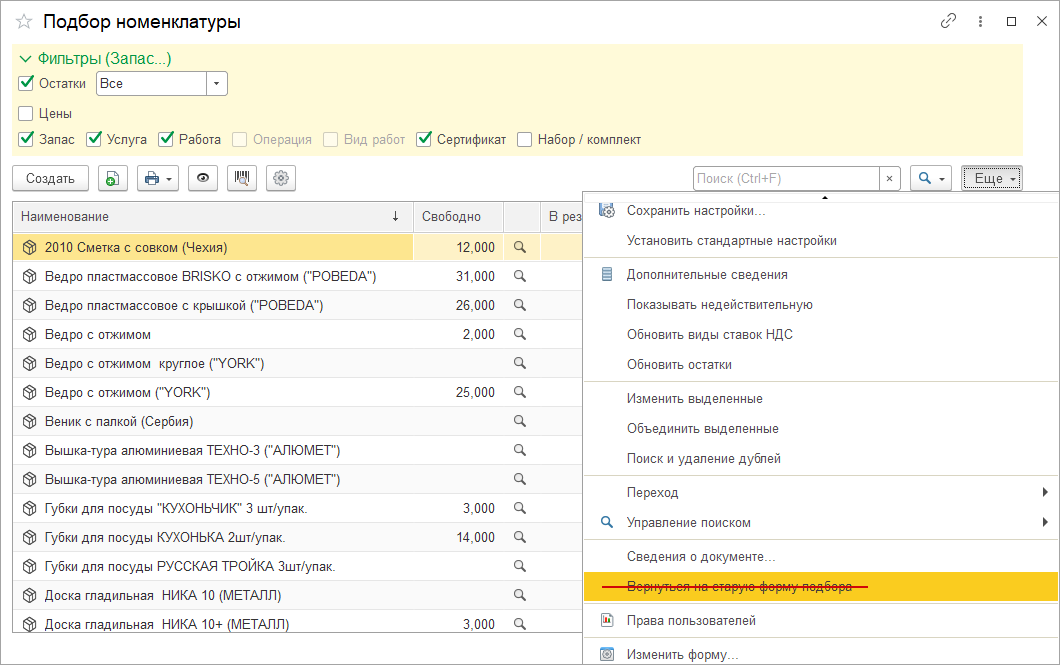
Task: Click the Еще button
Action: [991, 178]
